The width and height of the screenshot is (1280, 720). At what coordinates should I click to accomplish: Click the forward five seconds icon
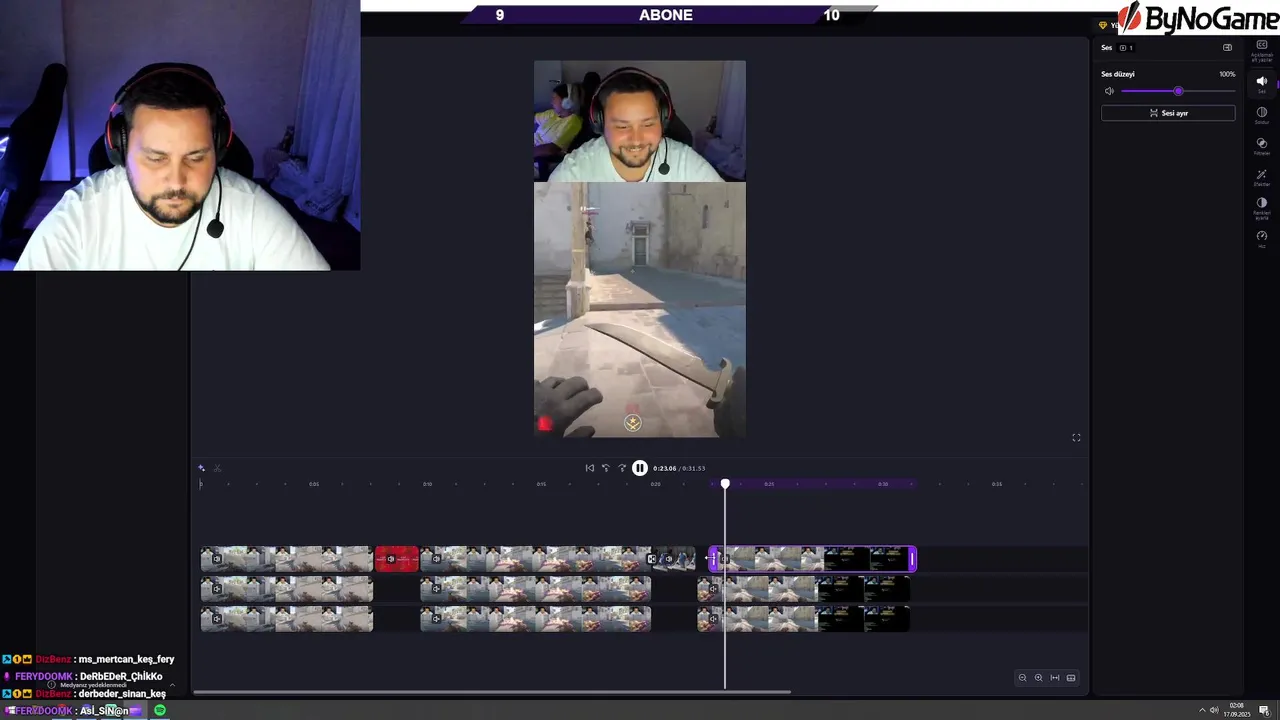(622, 468)
